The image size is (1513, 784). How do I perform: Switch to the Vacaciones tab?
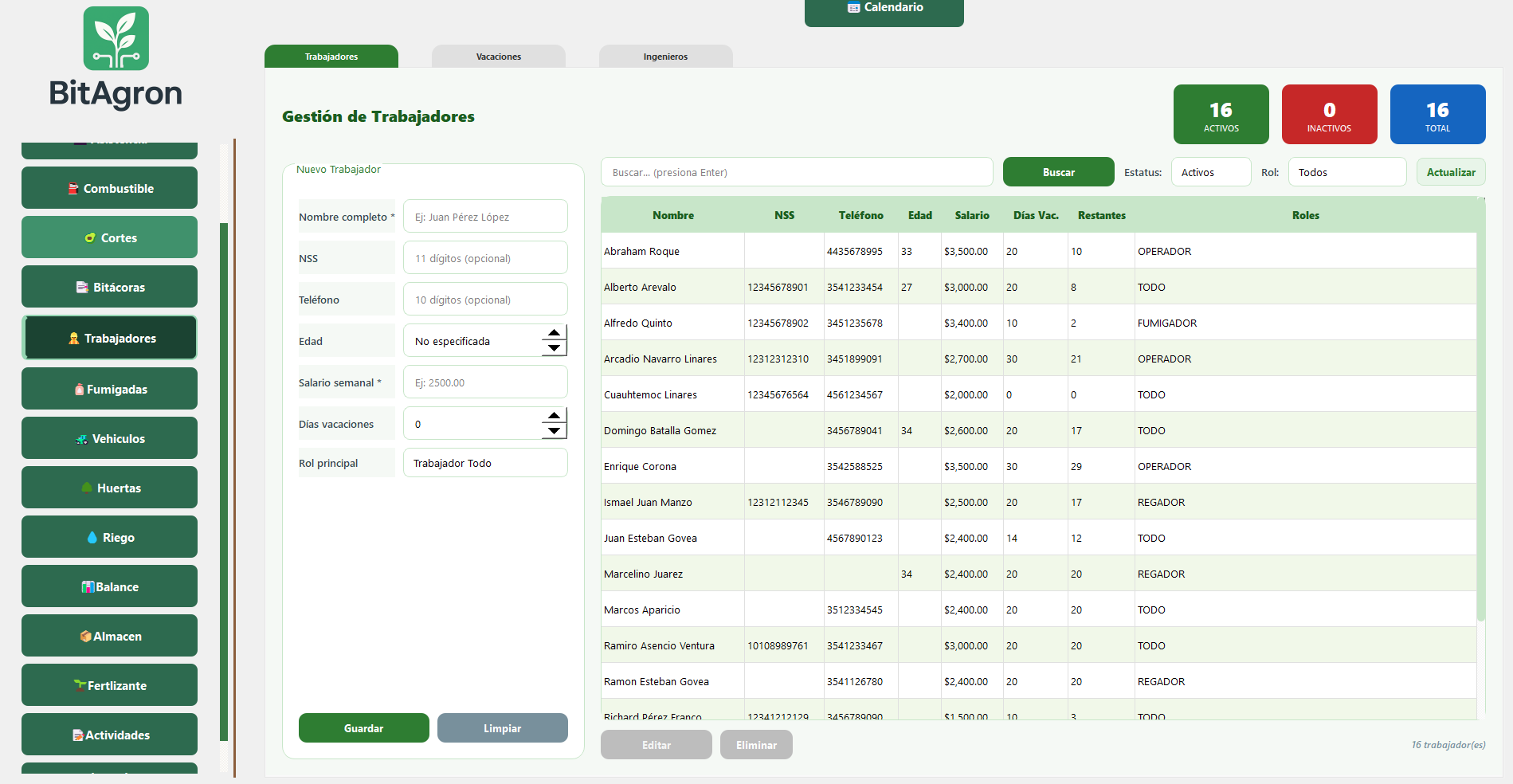[499, 57]
